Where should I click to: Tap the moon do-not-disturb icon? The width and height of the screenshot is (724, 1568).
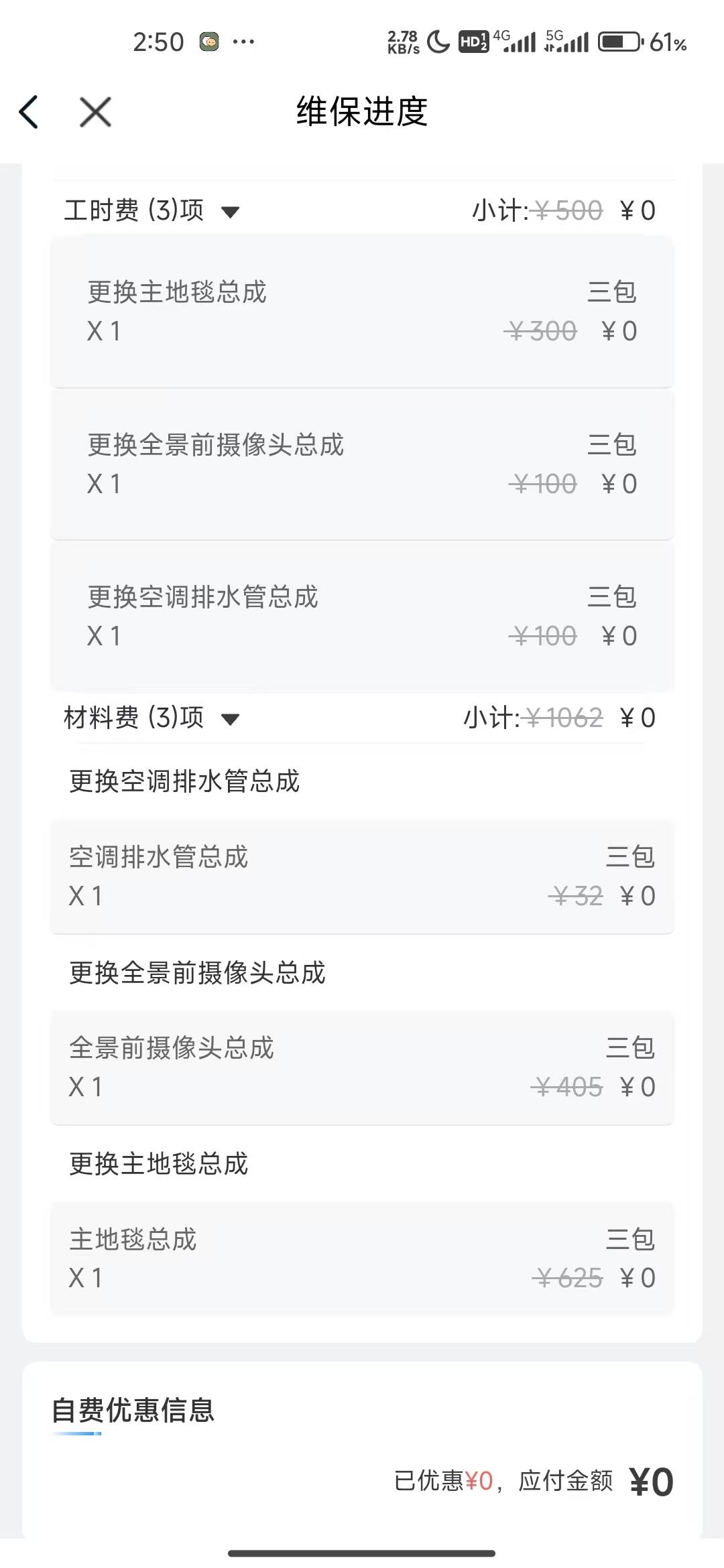click(438, 42)
